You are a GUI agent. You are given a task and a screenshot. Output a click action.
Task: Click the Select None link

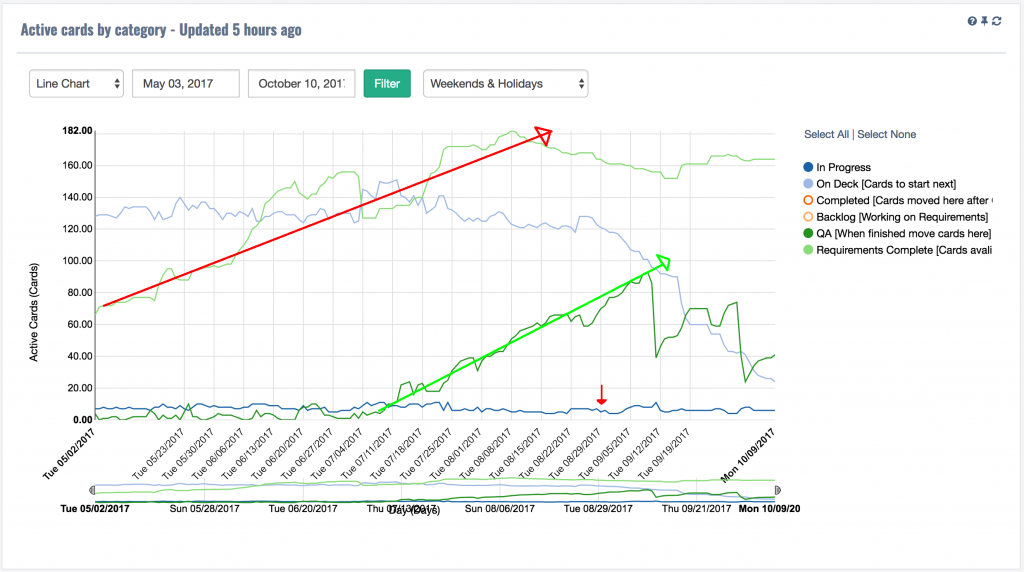886,134
